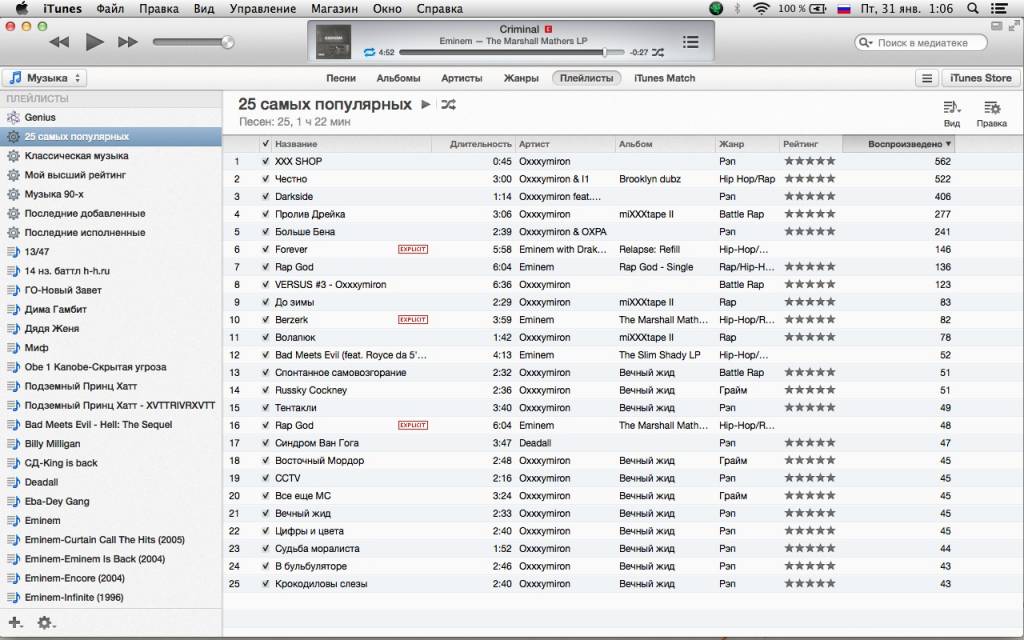The width and height of the screenshot is (1024, 640).
Task: Open the search options magnifier dropdown
Action: coord(865,42)
